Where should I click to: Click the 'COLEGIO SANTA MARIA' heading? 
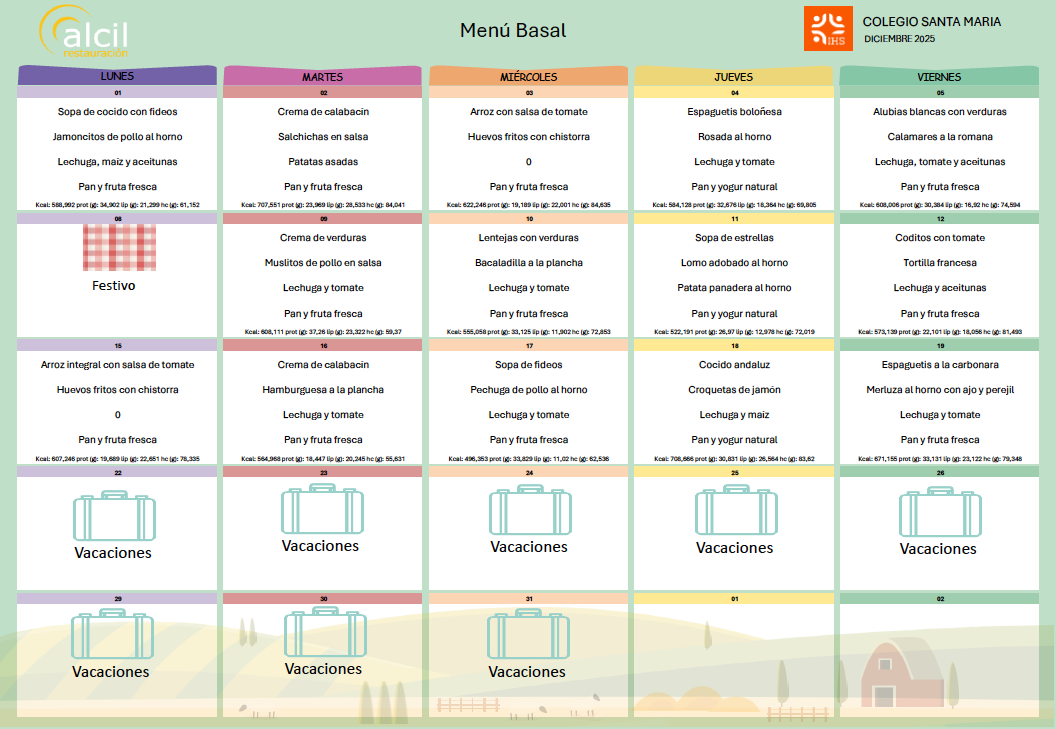[x=931, y=22]
